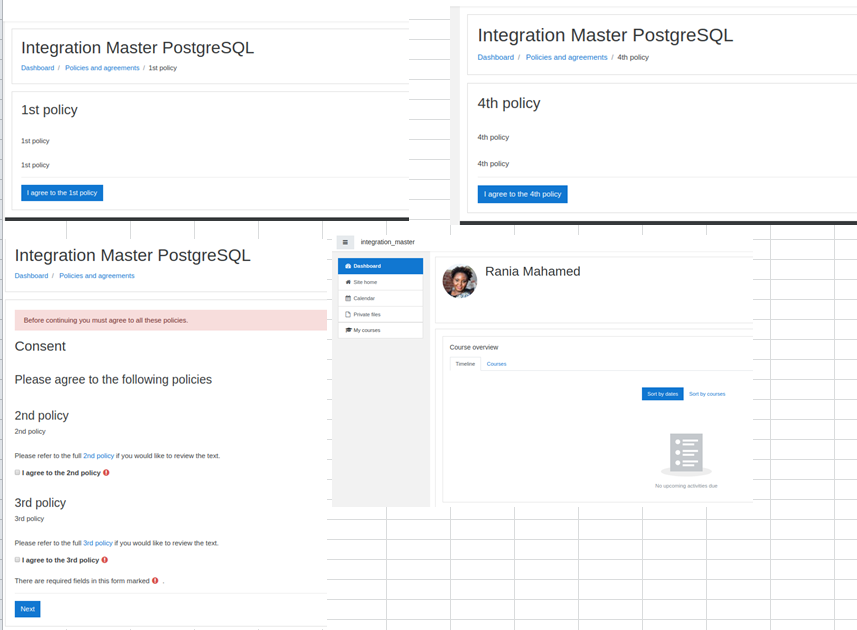Open My courses in the side navigation

click(380, 330)
